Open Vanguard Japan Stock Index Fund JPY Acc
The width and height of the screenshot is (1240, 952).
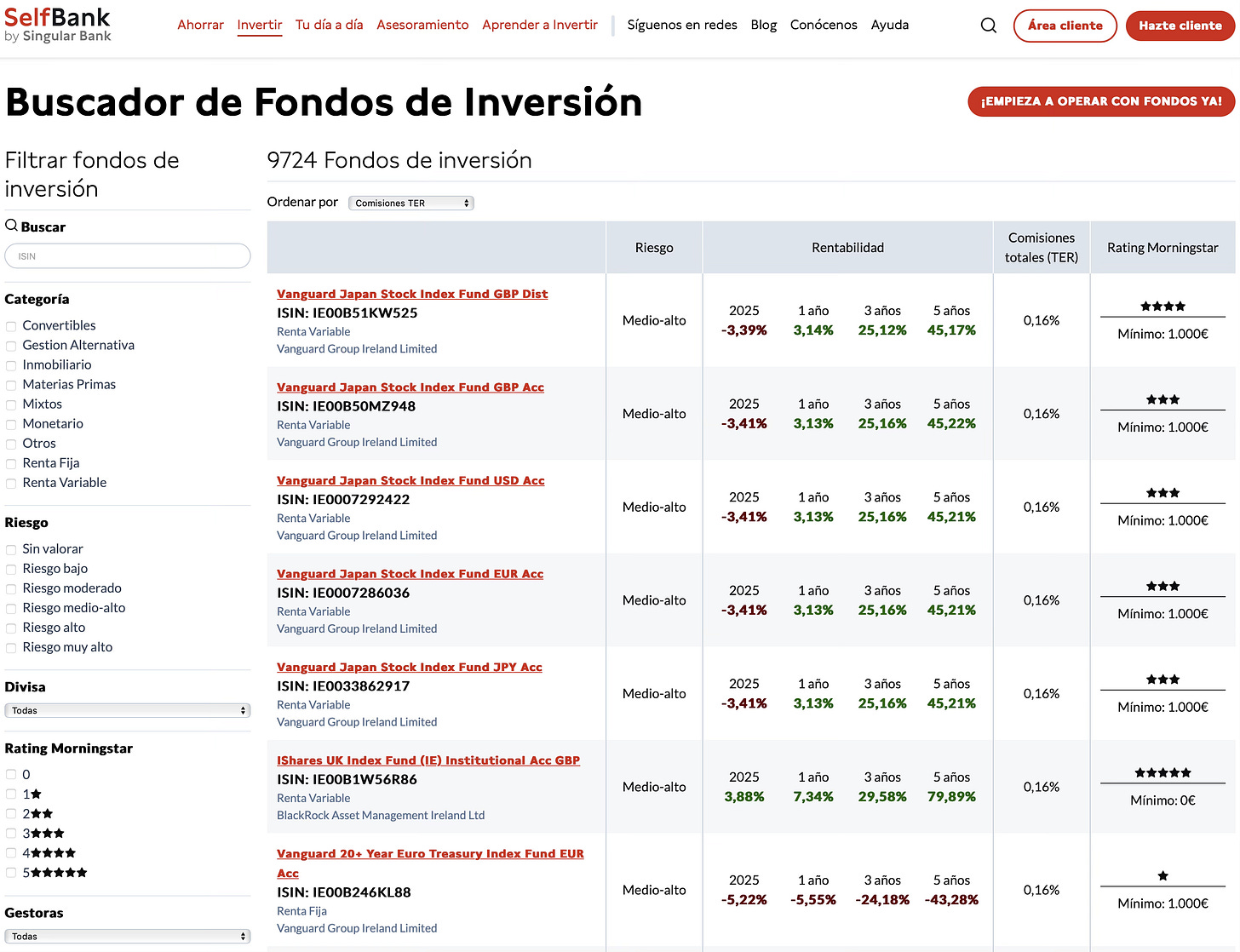coord(410,667)
